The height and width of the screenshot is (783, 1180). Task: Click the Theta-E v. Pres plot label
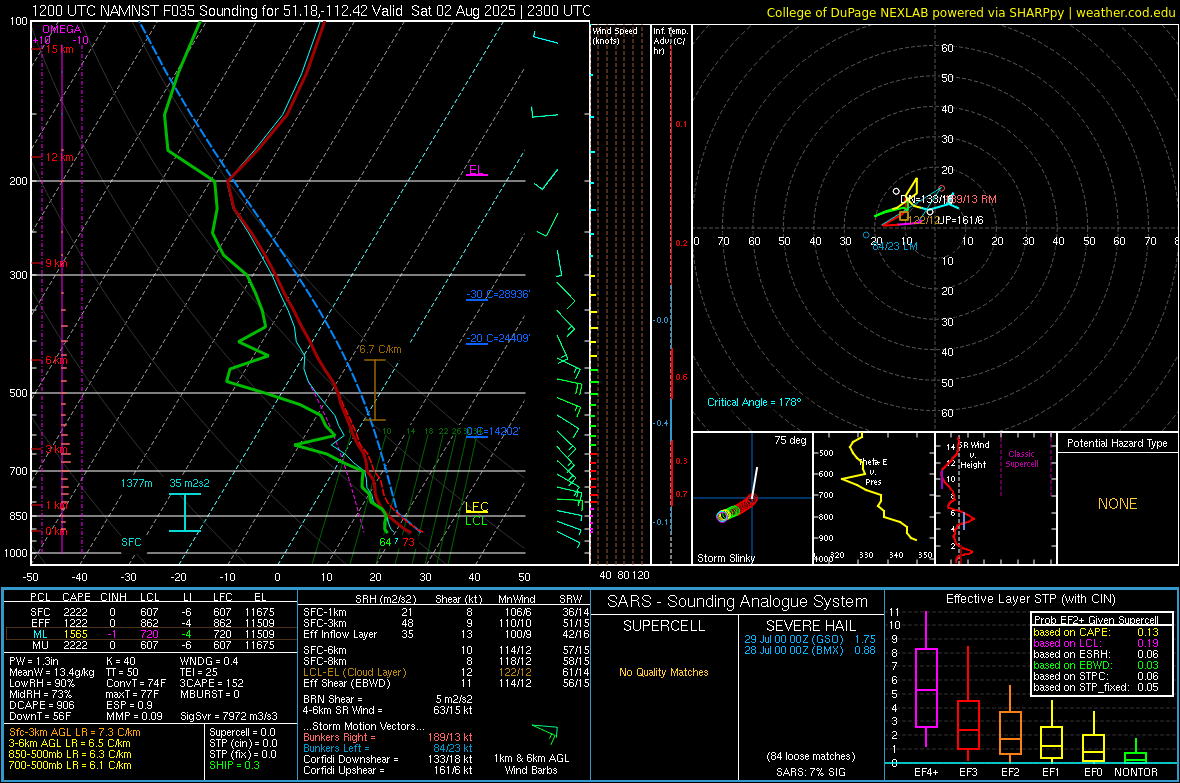[873, 471]
